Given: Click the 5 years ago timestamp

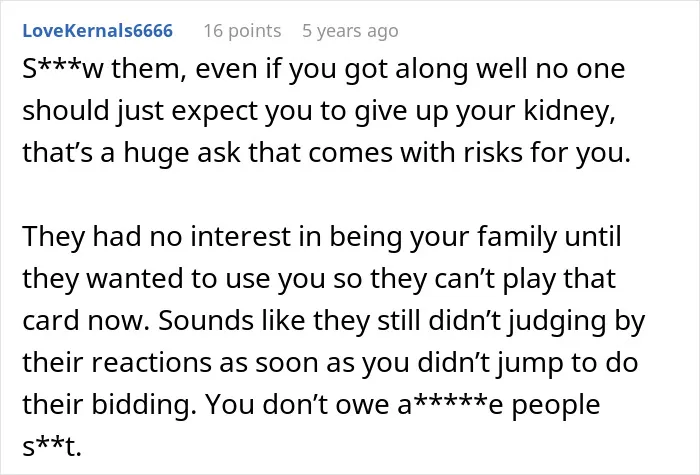Looking at the screenshot, I should 350,31.
